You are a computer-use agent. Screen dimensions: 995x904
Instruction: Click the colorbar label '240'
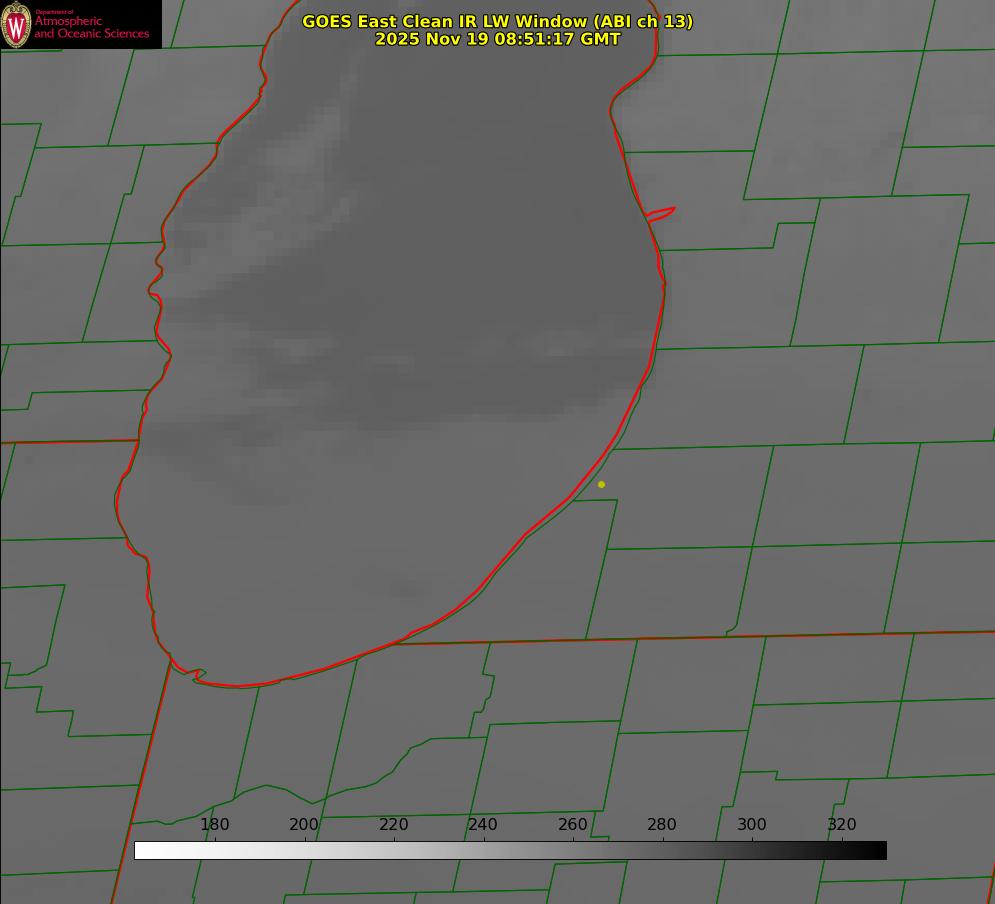[483, 824]
